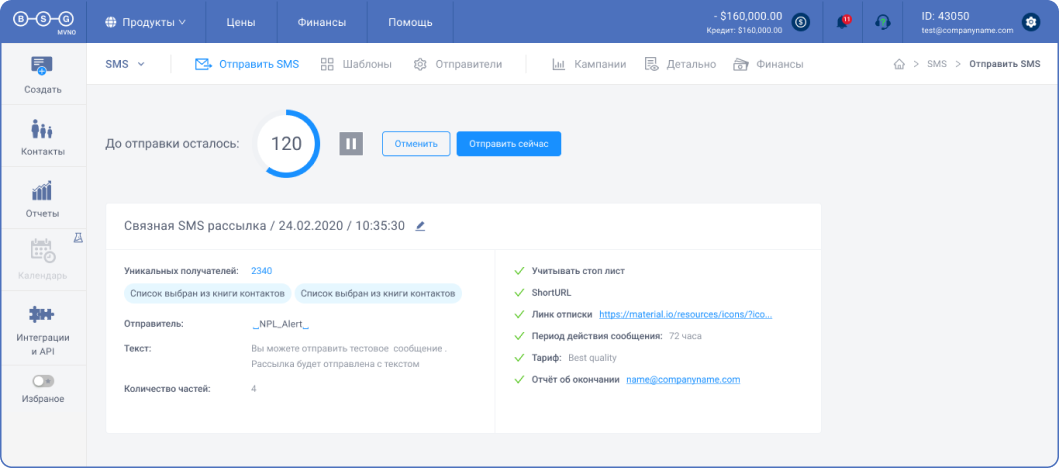Viewport: 1060px width, 469px height.
Task: Click the checkmark by ShortURL
Action: [519, 293]
